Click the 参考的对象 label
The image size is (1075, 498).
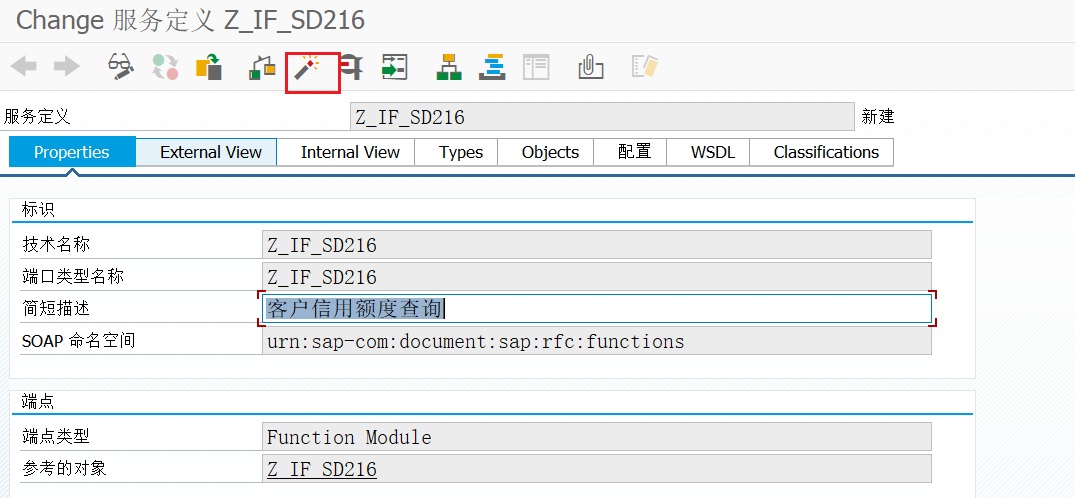(64, 469)
